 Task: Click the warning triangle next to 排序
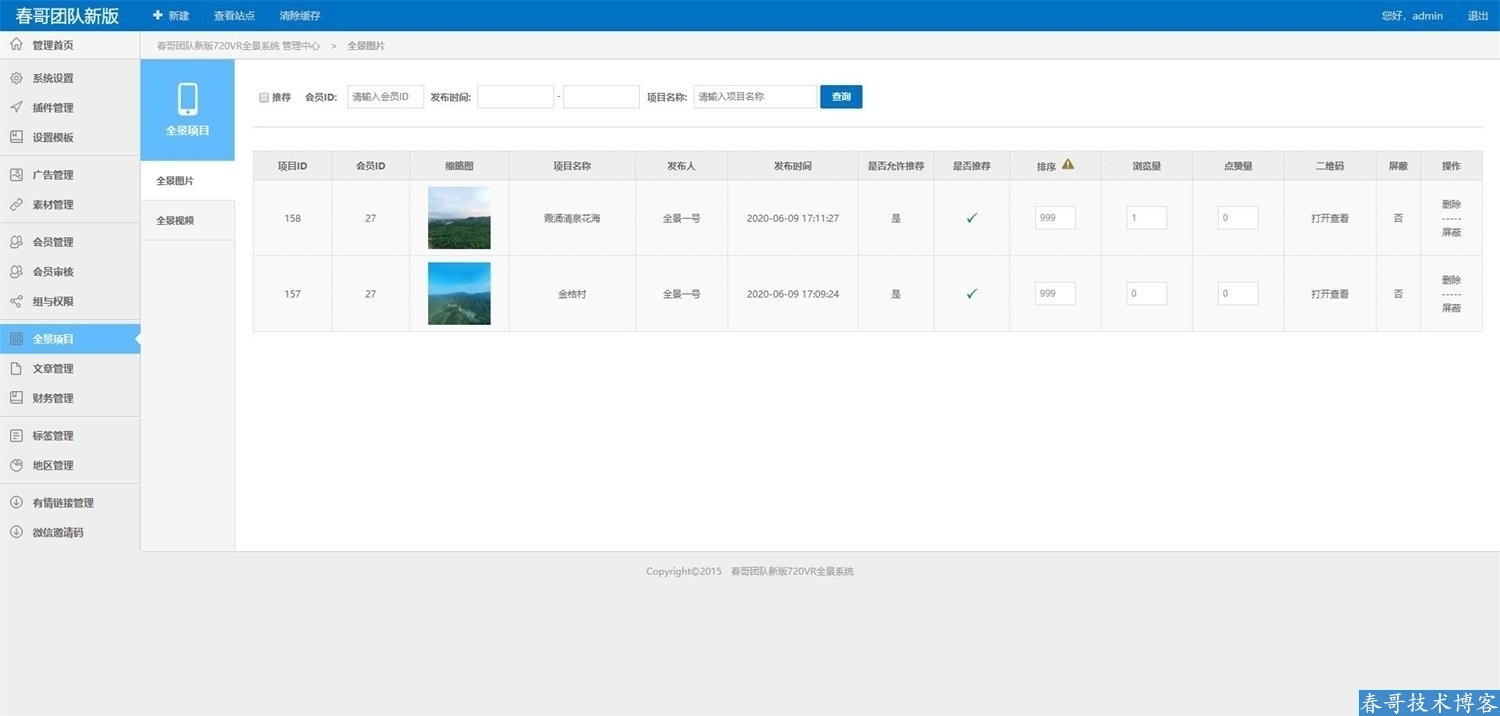click(x=1068, y=165)
